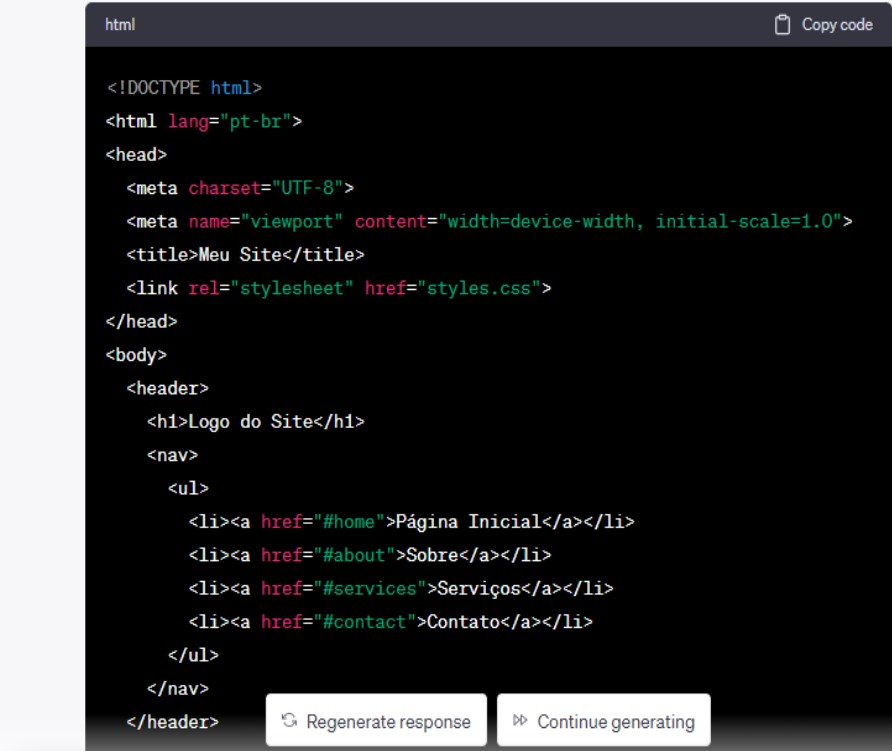Click the viewport meta tag content string
892x751 pixels.
[x=640, y=221]
